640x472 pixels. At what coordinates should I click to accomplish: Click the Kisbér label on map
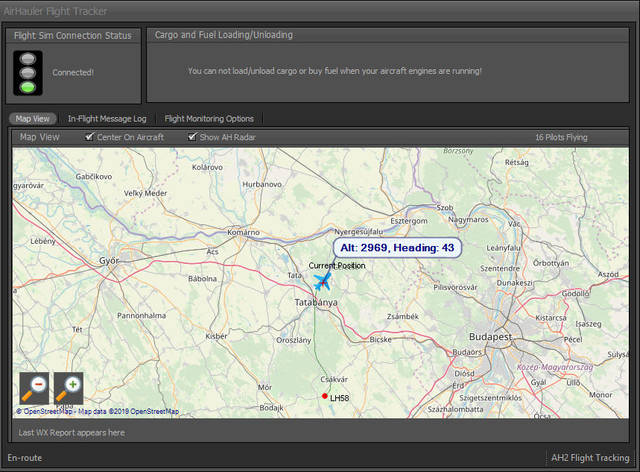pyautogui.click(x=216, y=336)
